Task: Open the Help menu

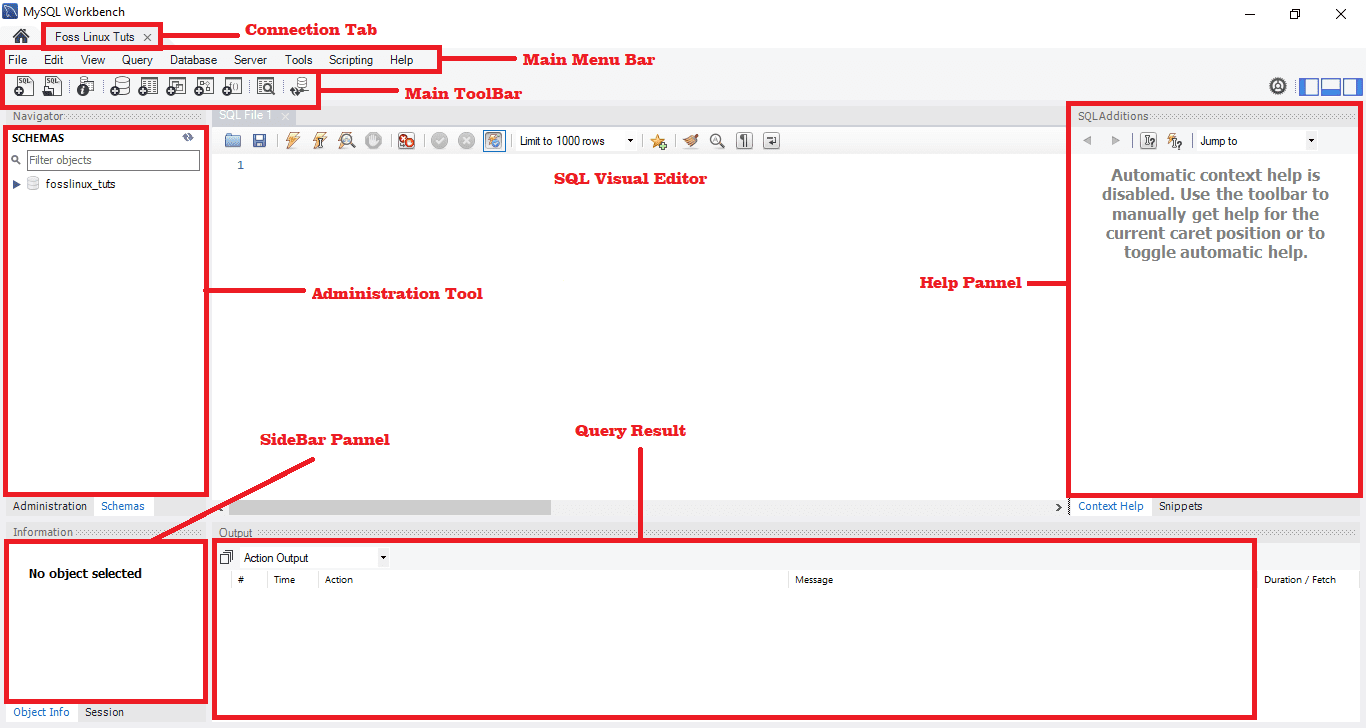Action: coord(402,60)
